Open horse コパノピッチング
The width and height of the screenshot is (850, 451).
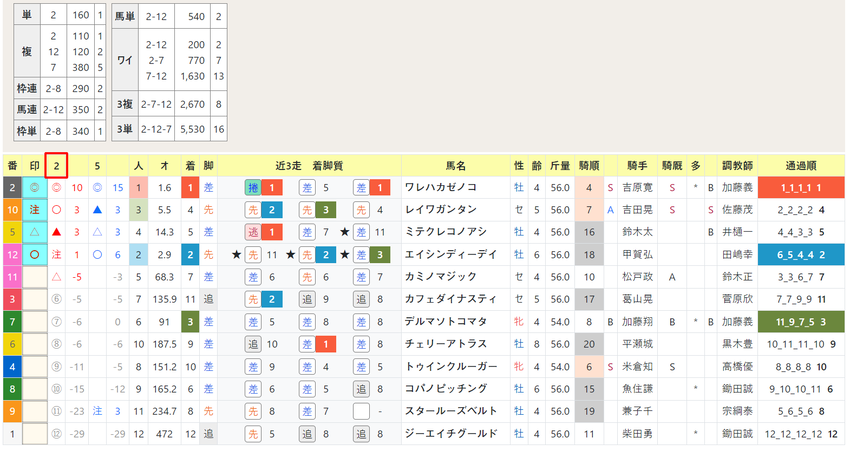coord(446,389)
